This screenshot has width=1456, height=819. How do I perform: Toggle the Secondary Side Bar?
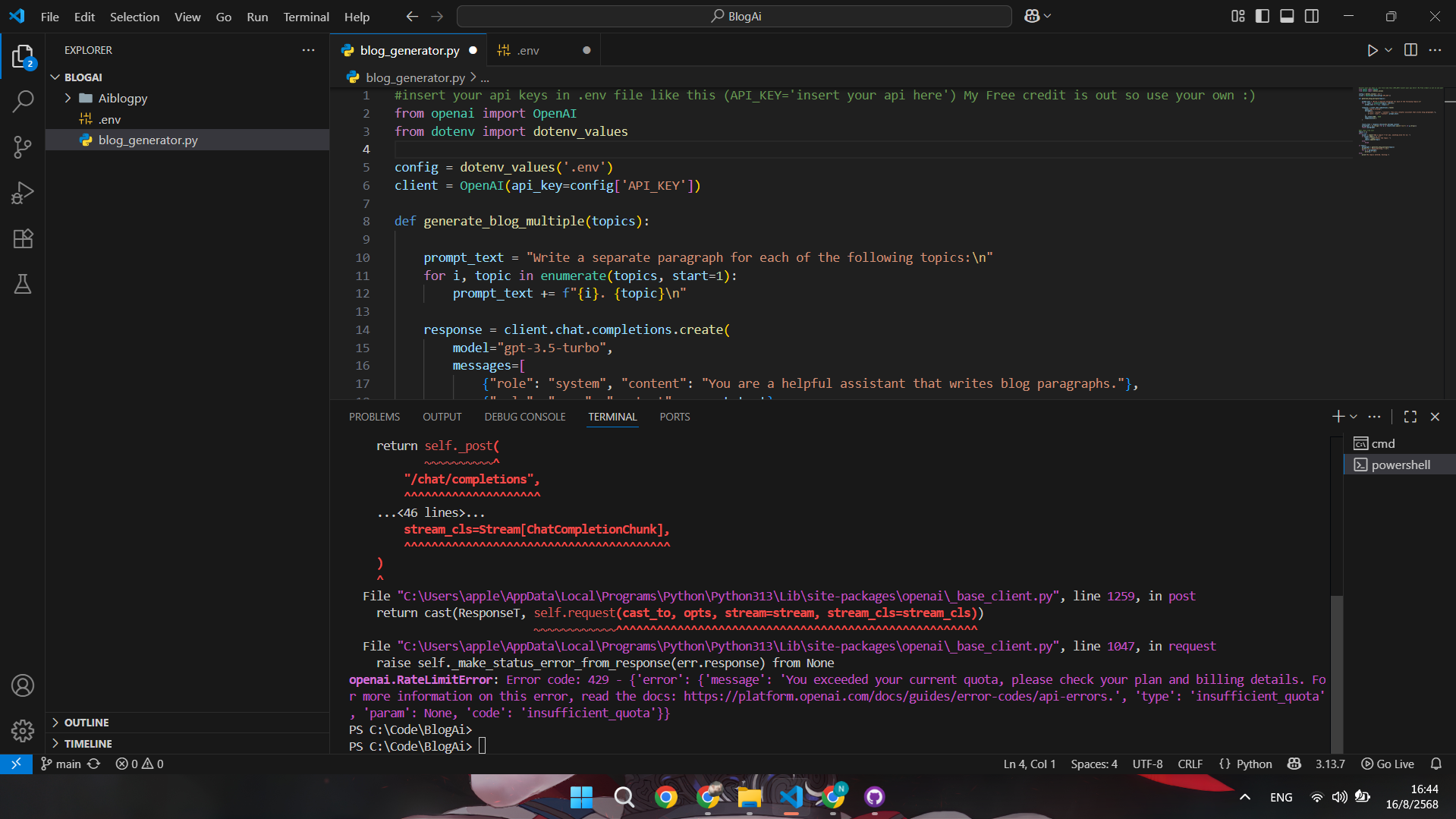click(x=1311, y=16)
